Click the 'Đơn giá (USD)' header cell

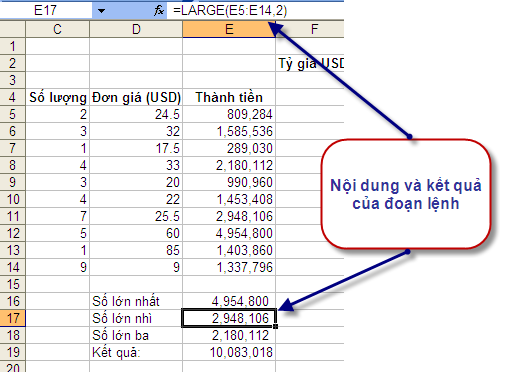click(x=136, y=97)
